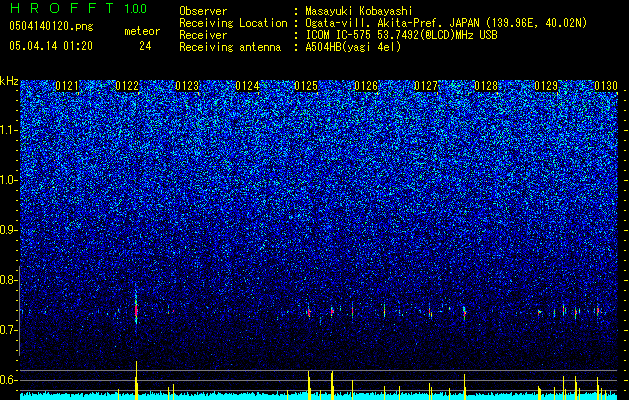Screen dimensions: 629x400
Task: Click the 0129 time marker
Action: click(x=546, y=86)
